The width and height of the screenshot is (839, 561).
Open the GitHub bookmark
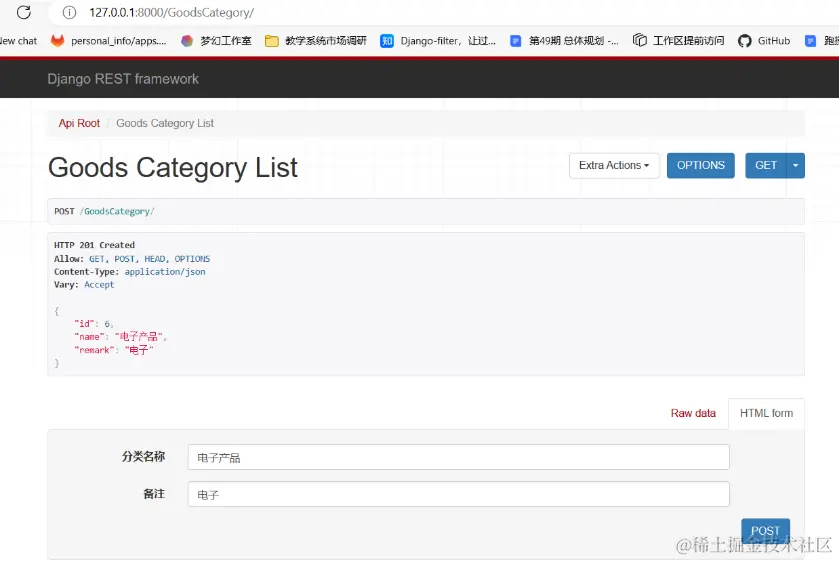tap(764, 41)
